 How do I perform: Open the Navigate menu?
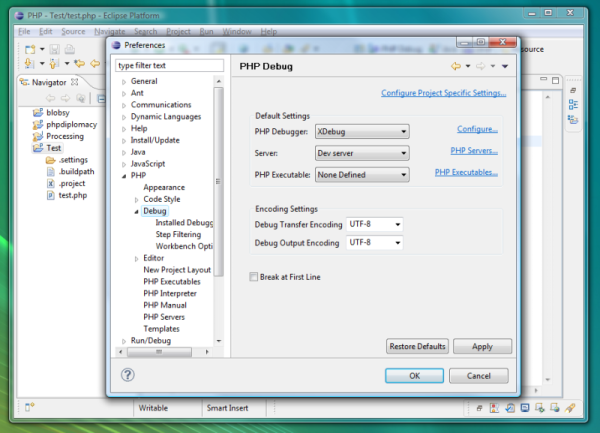click(110, 31)
